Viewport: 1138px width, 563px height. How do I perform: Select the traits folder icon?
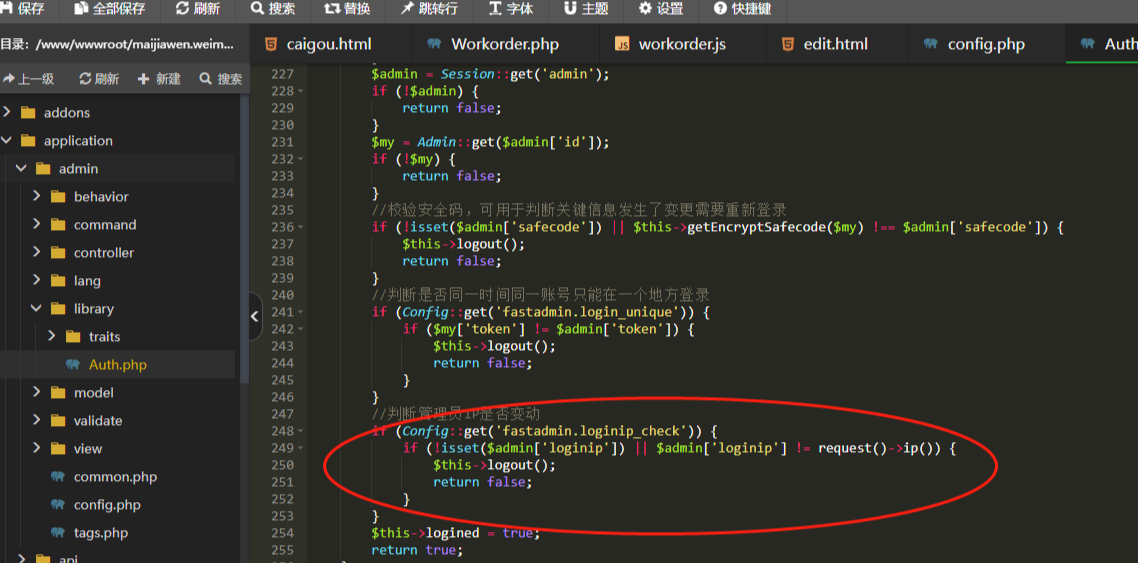[73, 336]
